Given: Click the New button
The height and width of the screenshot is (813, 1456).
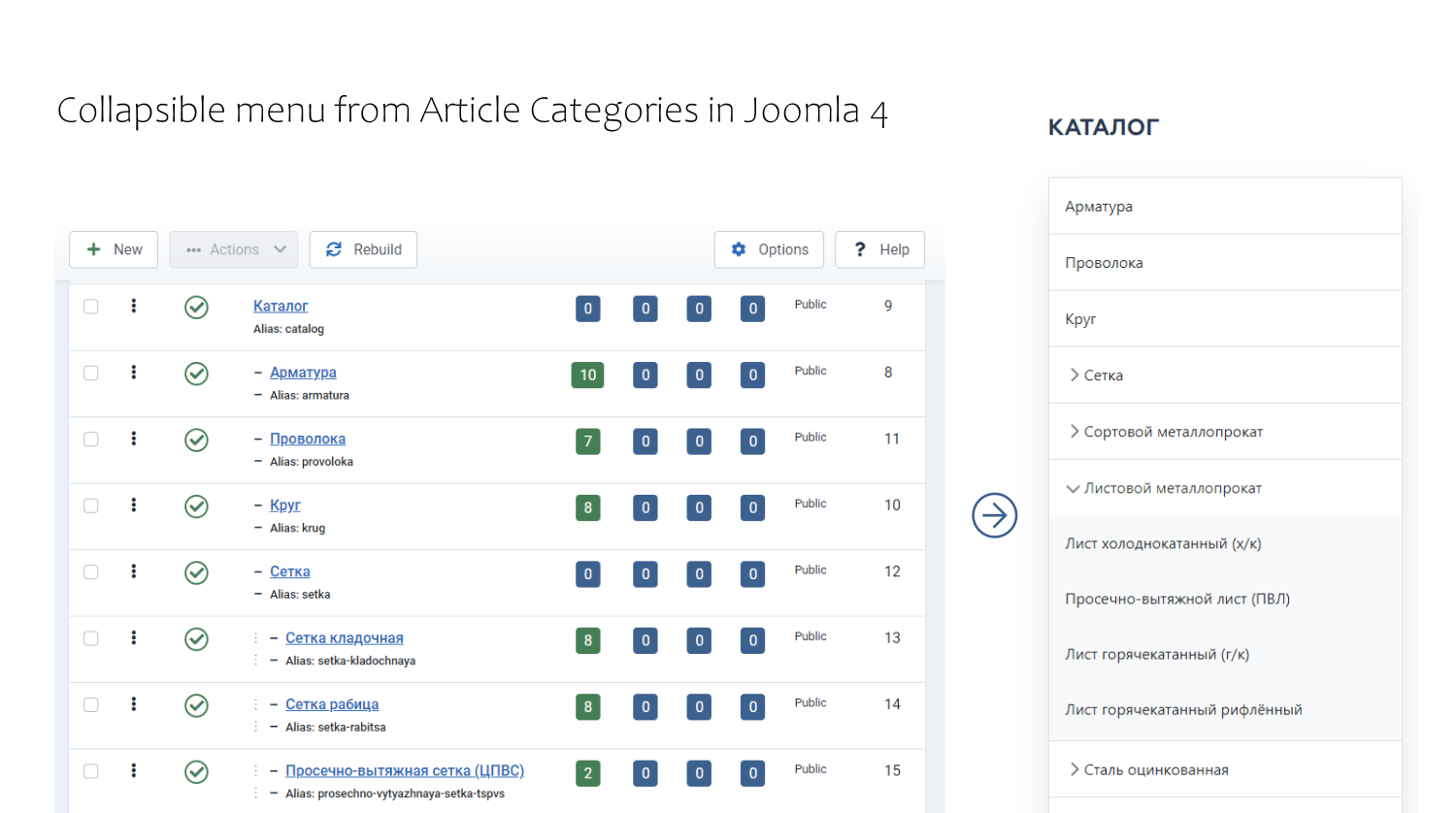Looking at the screenshot, I should pos(114,249).
